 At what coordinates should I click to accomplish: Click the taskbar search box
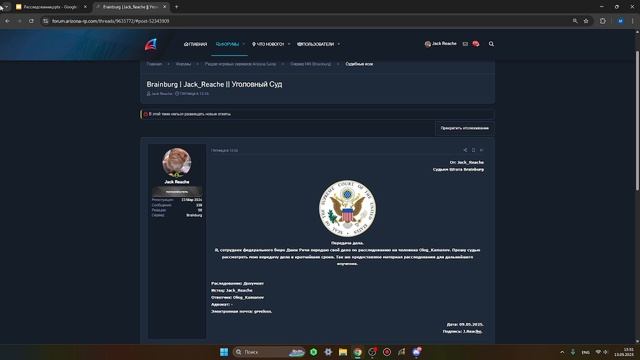click(269, 352)
